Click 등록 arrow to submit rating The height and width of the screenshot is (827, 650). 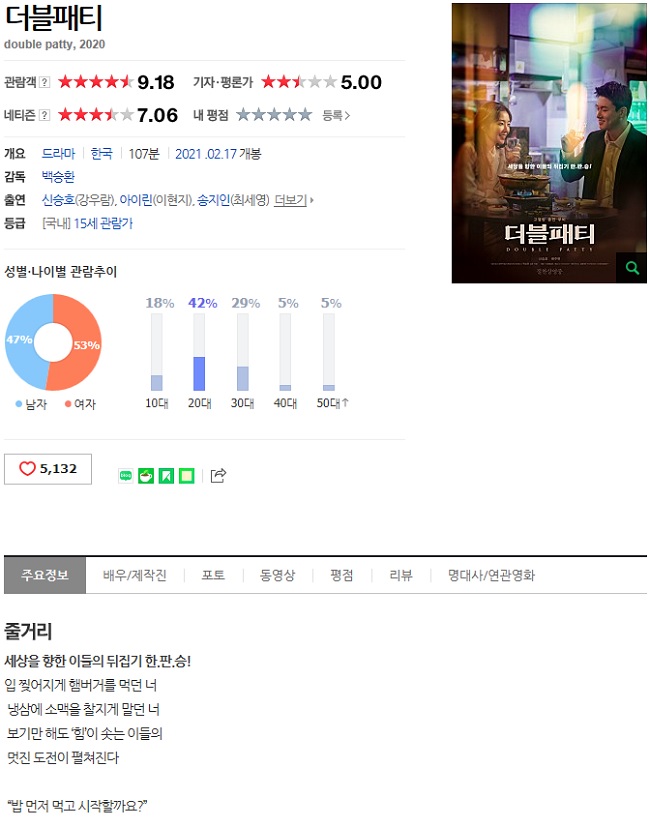pyautogui.click(x=336, y=116)
